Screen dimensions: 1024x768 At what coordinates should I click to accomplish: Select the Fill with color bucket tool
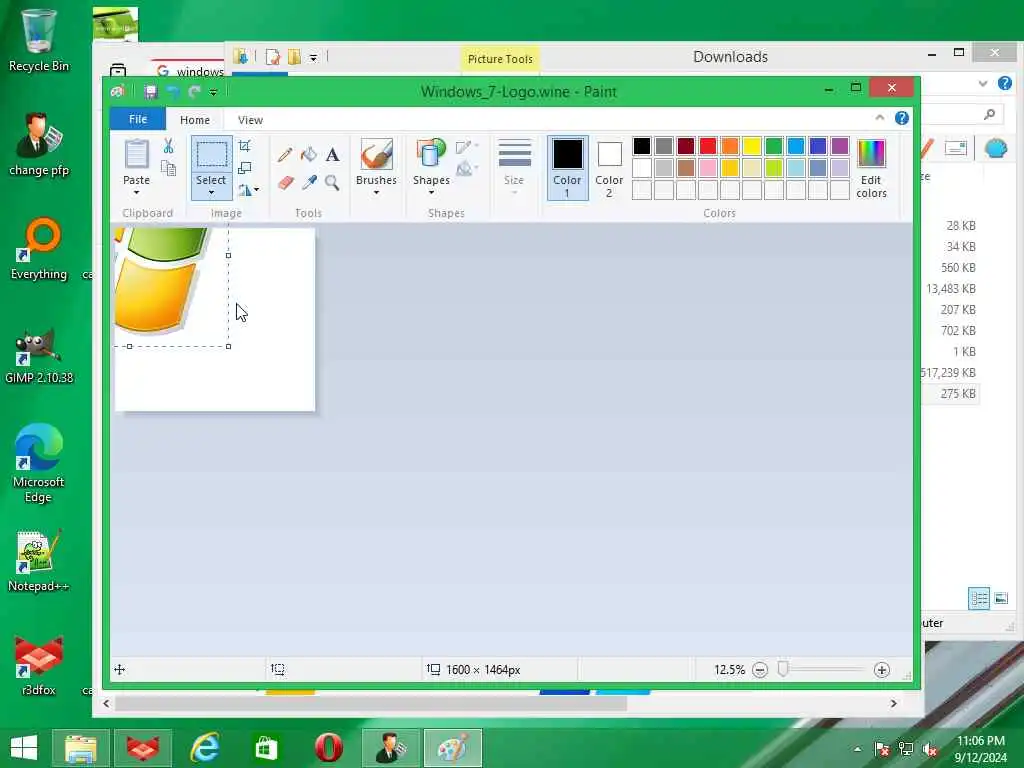(x=309, y=155)
